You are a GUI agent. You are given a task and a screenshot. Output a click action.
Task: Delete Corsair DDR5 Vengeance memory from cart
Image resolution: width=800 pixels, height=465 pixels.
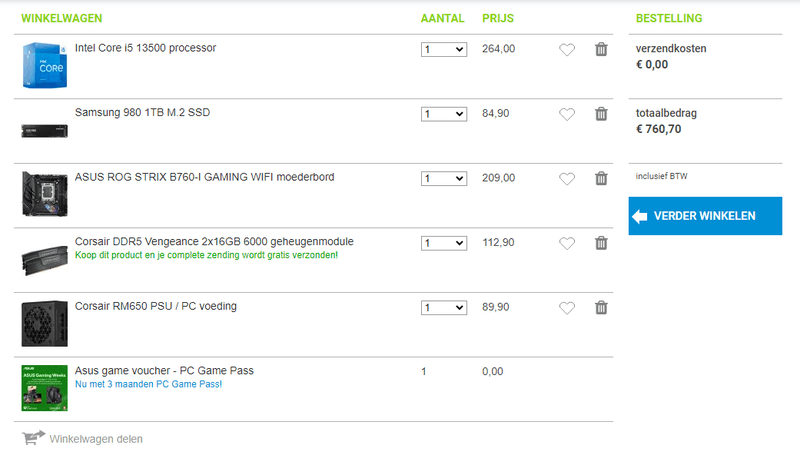(601, 243)
